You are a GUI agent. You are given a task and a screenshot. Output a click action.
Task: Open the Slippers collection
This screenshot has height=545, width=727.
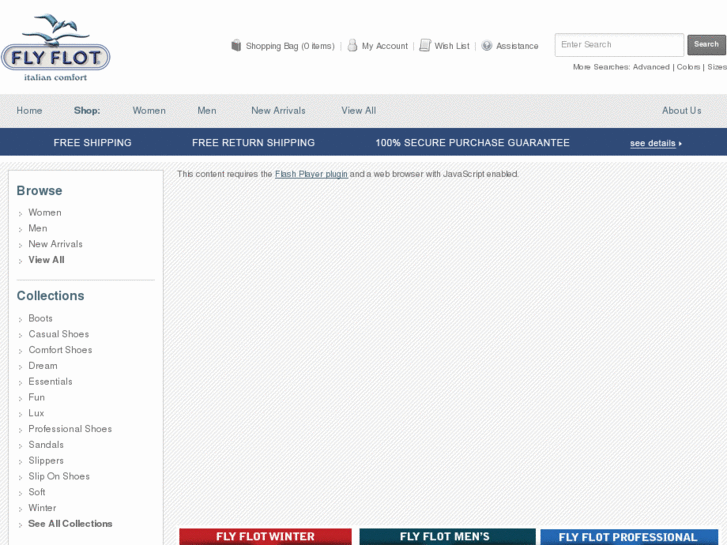(46, 461)
